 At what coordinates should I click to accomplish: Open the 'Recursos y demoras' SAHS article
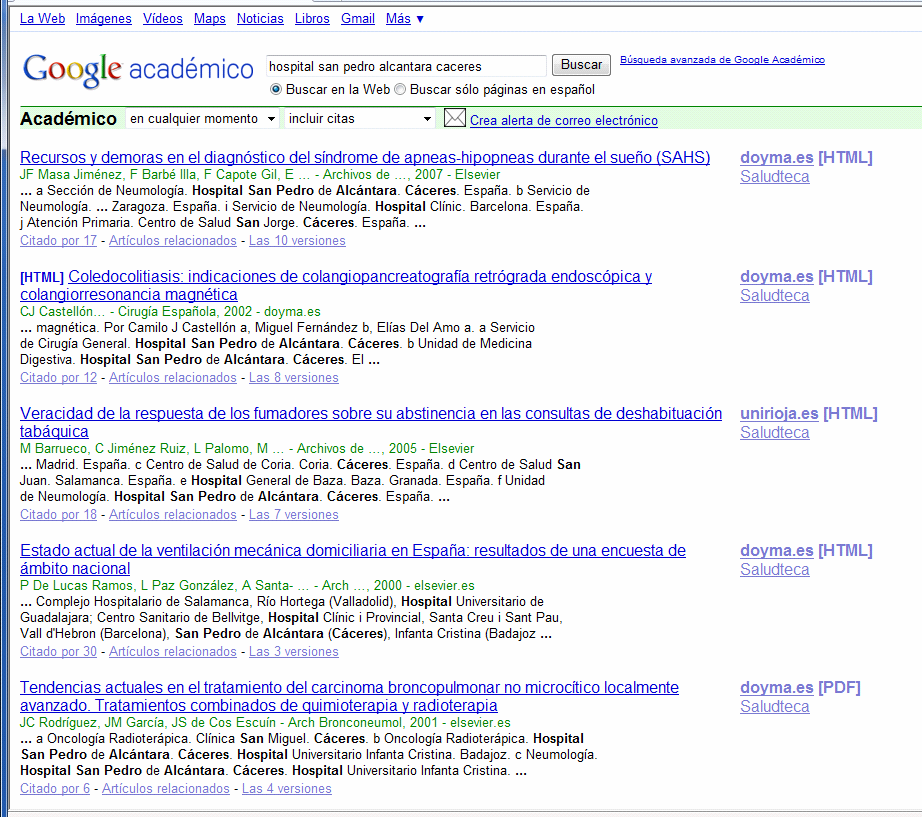coord(365,157)
